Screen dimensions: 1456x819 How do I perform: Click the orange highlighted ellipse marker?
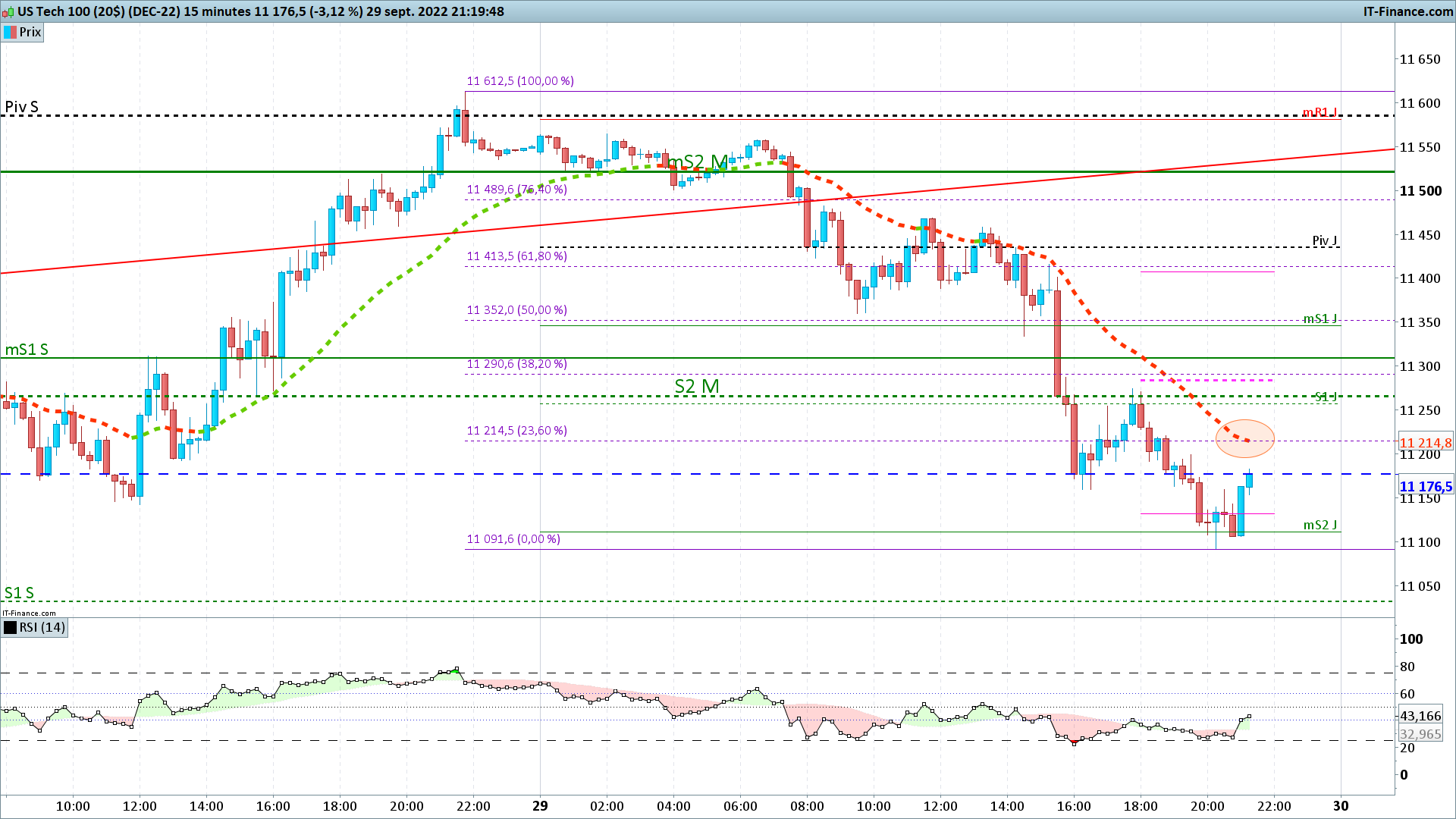pyautogui.click(x=1244, y=438)
